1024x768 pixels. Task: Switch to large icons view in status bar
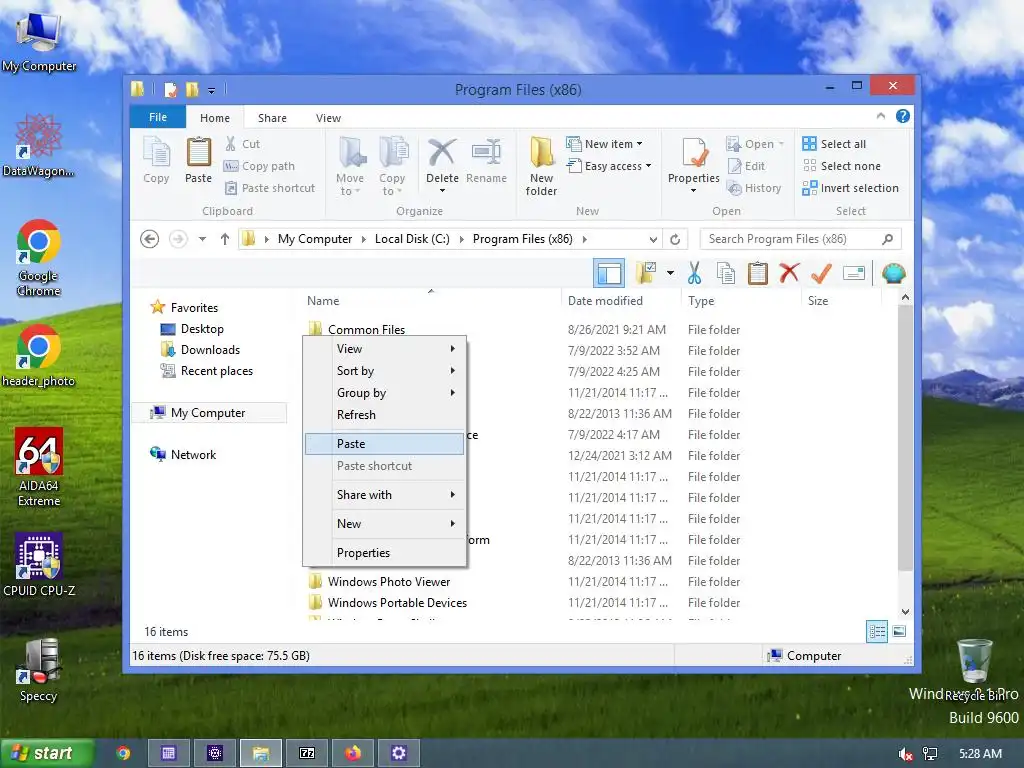tap(899, 632)
